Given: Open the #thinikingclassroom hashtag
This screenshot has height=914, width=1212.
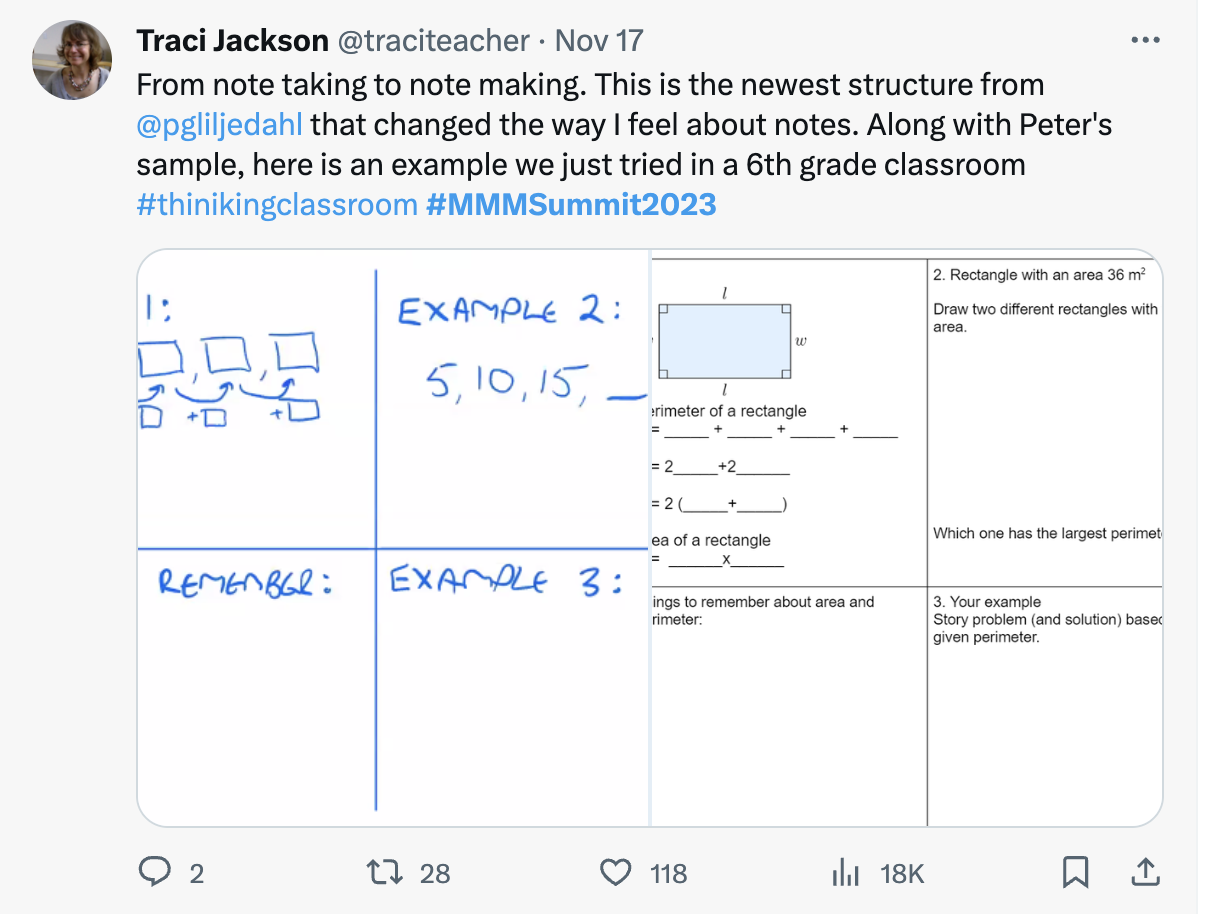Looking at the screenshot, I should click(276, 205).
